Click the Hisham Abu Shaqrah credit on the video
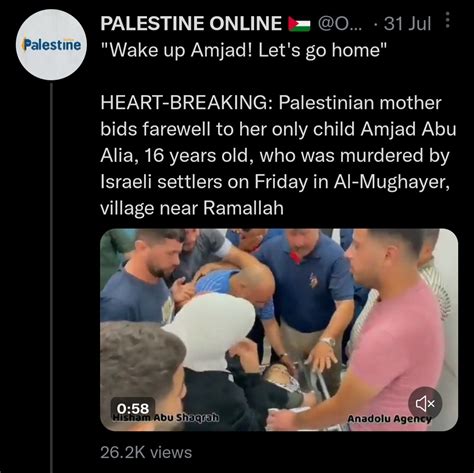This screenshot has width=474, height=473. (166, 417)
